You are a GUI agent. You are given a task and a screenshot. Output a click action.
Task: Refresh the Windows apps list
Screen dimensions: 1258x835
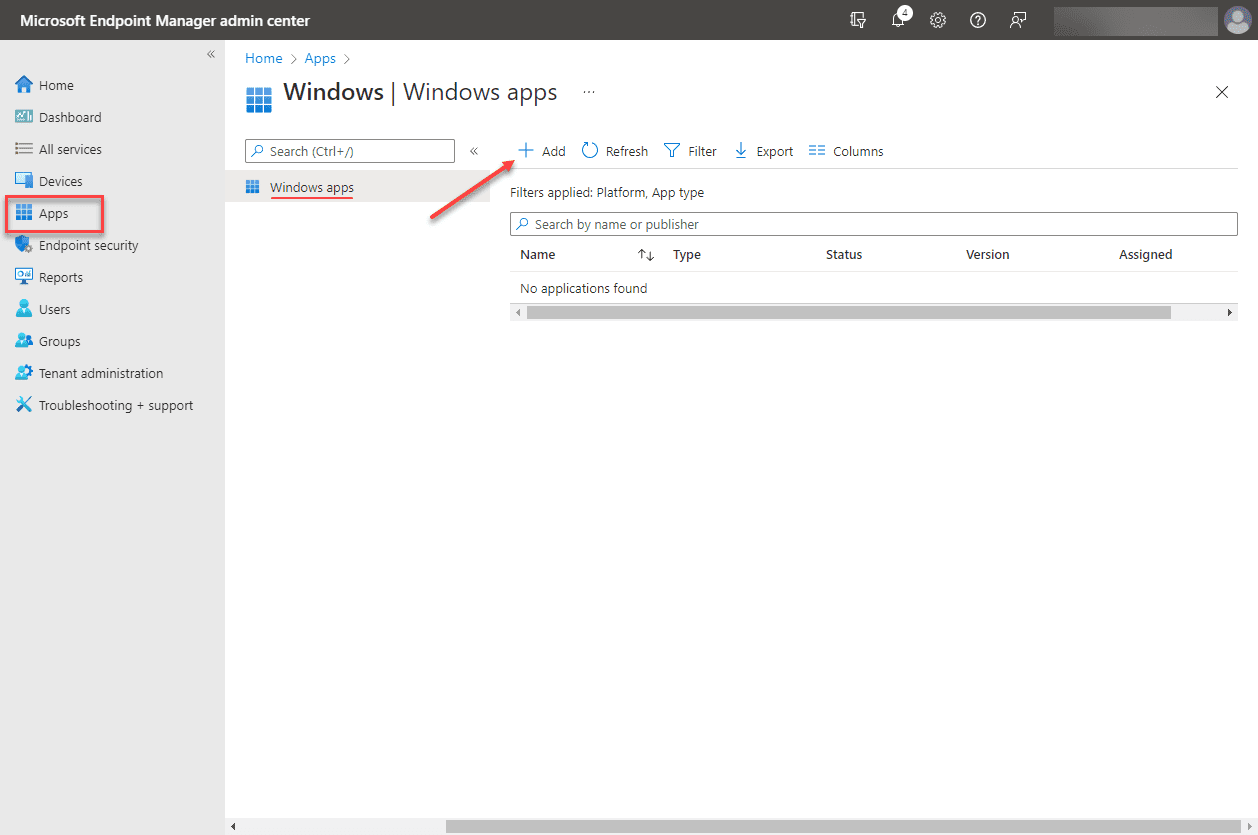click(x=614, y=150)
